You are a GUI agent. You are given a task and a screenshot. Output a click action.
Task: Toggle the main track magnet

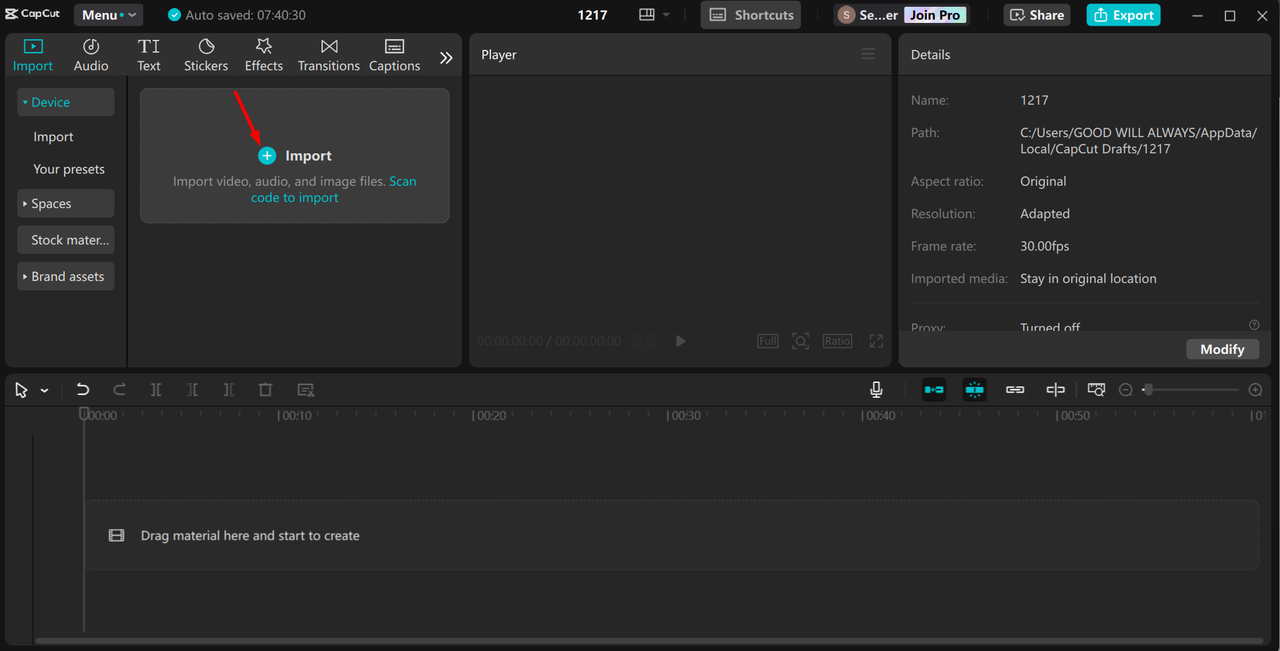[934, 390]
